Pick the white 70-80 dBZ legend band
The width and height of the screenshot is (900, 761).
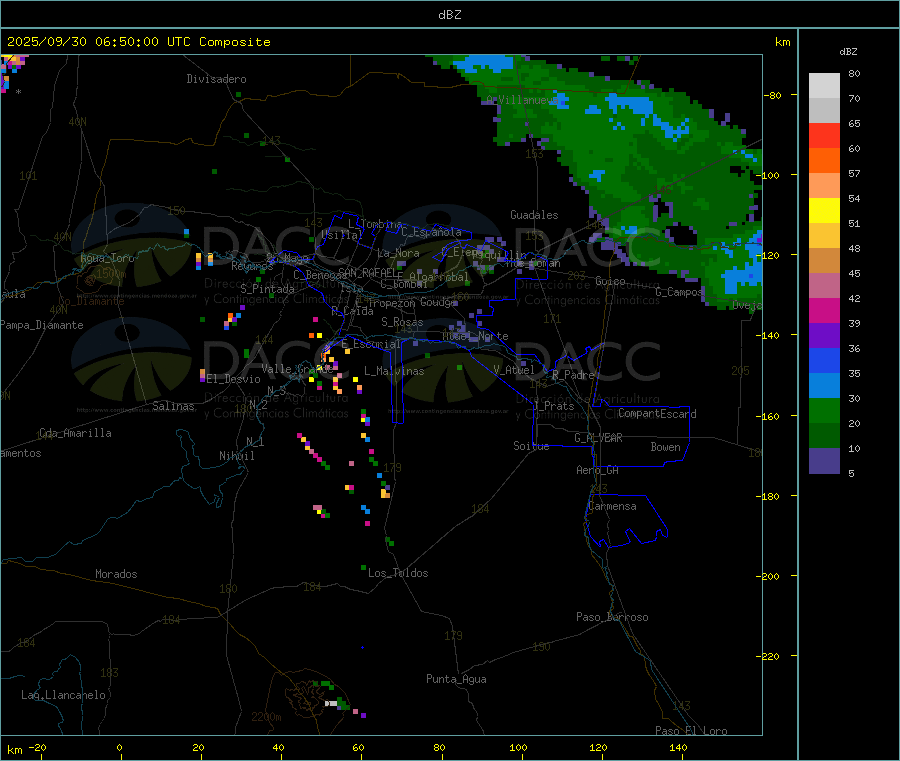[824, 86]
